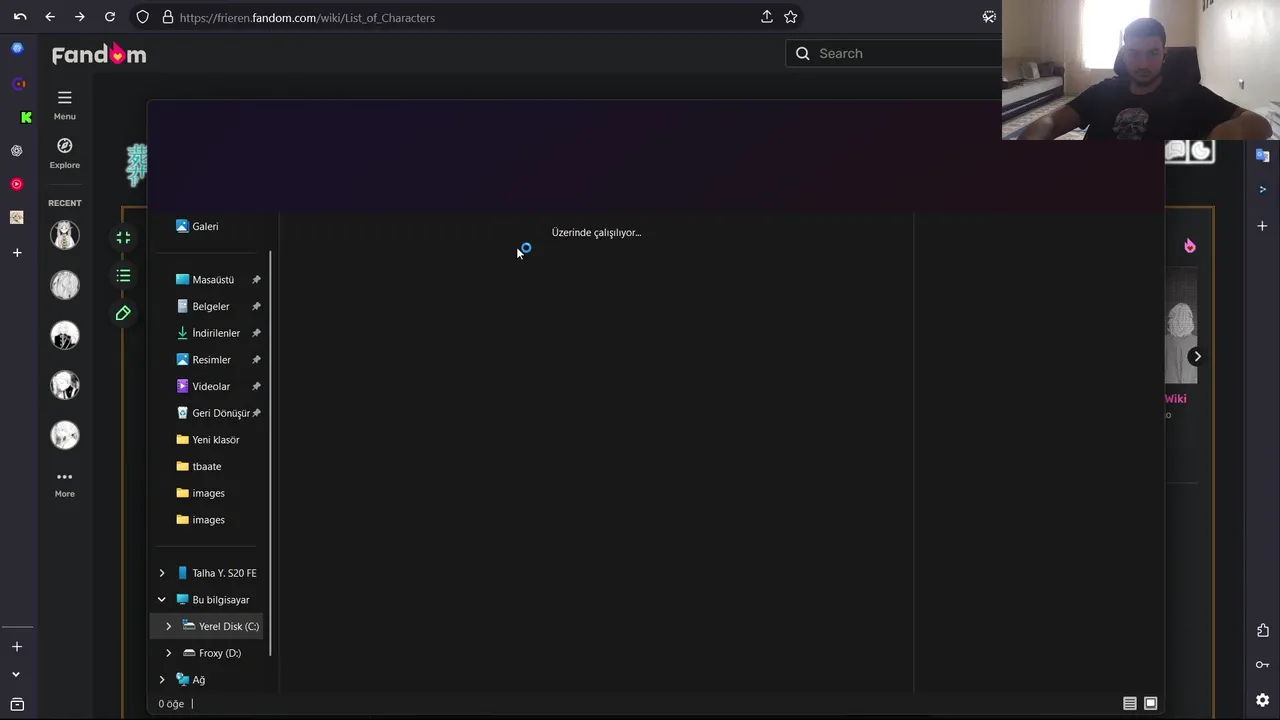The image size is (1280, 720).
Task: Open the shield tracking protection icon
Action: pyautogui.click(x=142, y=17)
